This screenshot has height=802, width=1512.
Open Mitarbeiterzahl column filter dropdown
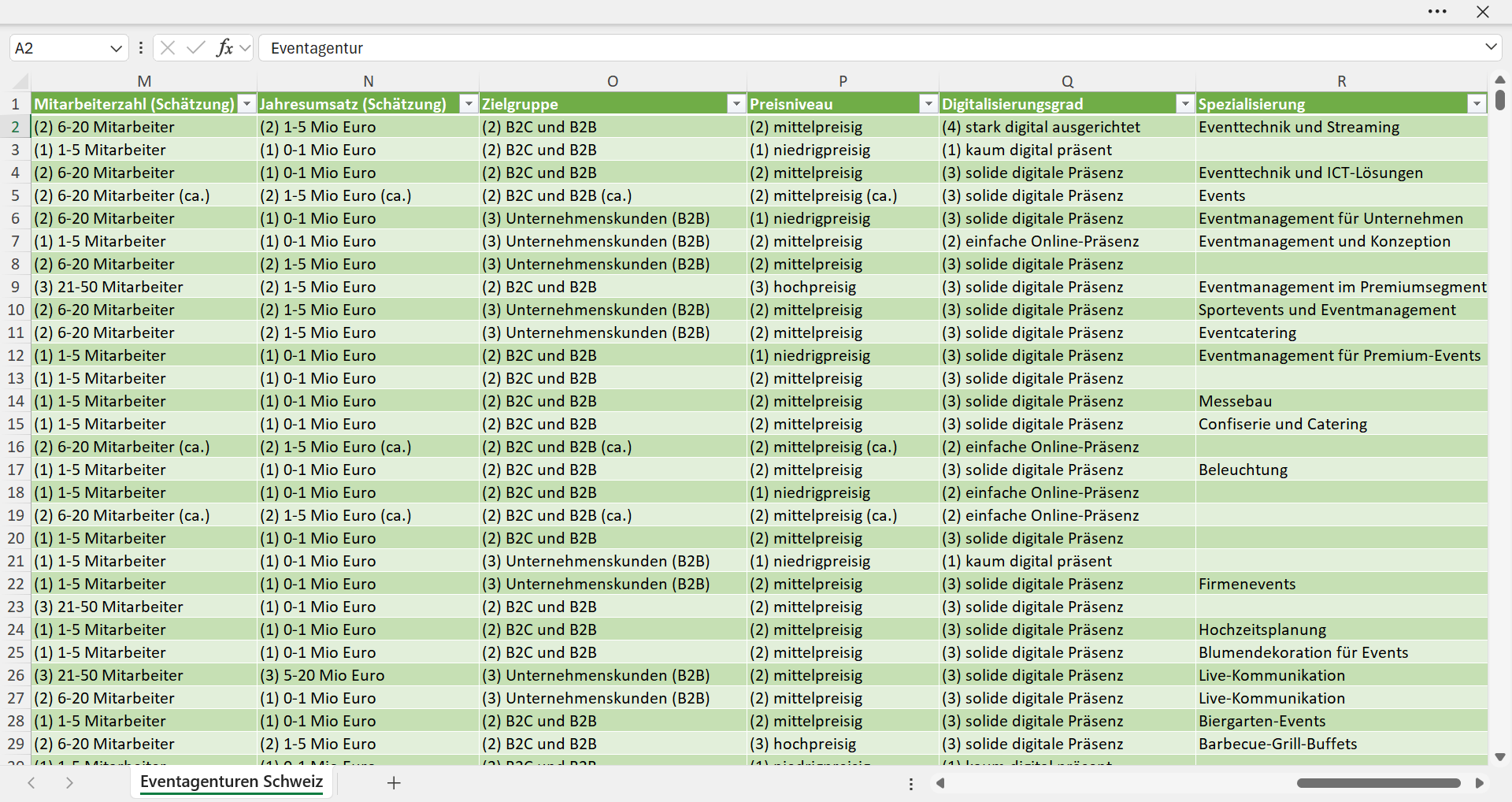click(247, 104)
